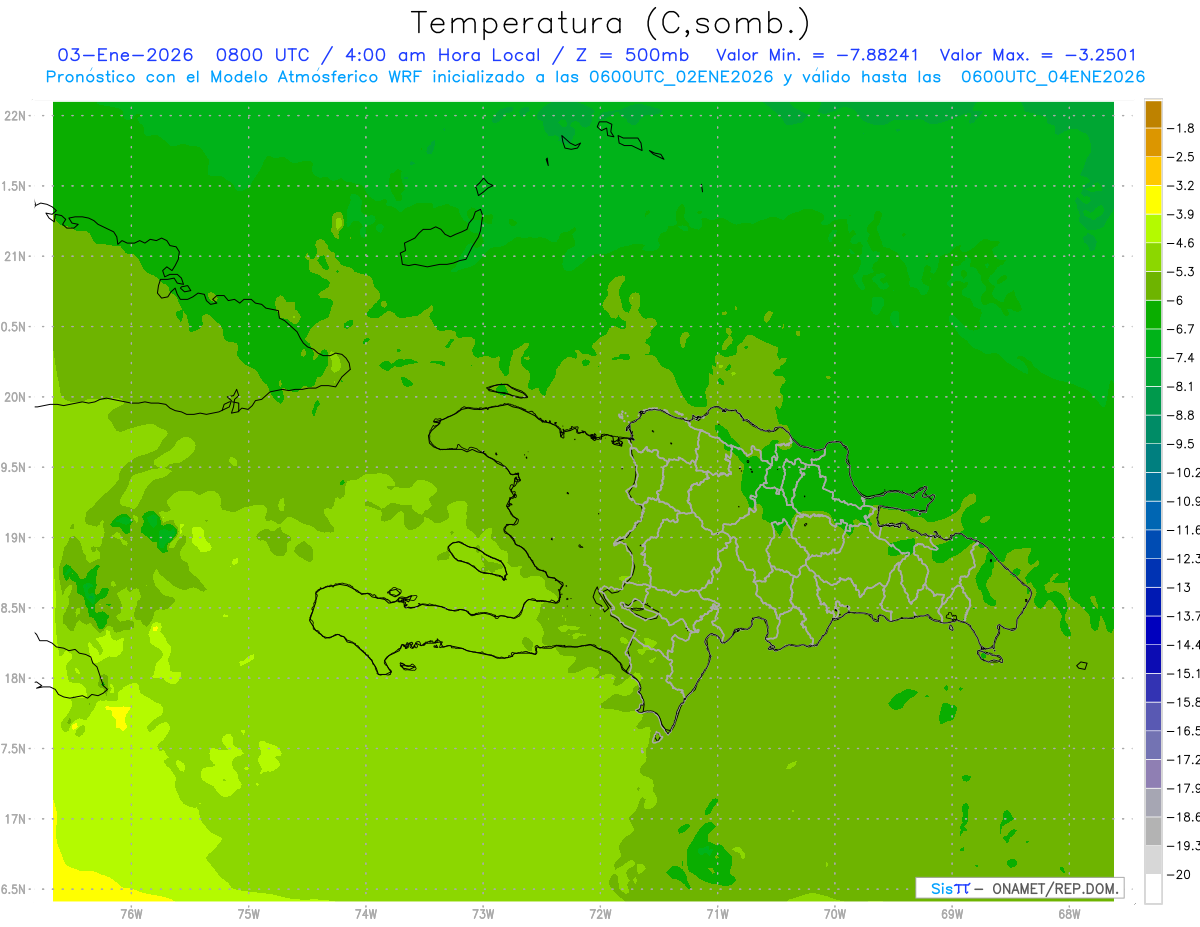Click the "-7.4" colorbar value

point(1181,358)
